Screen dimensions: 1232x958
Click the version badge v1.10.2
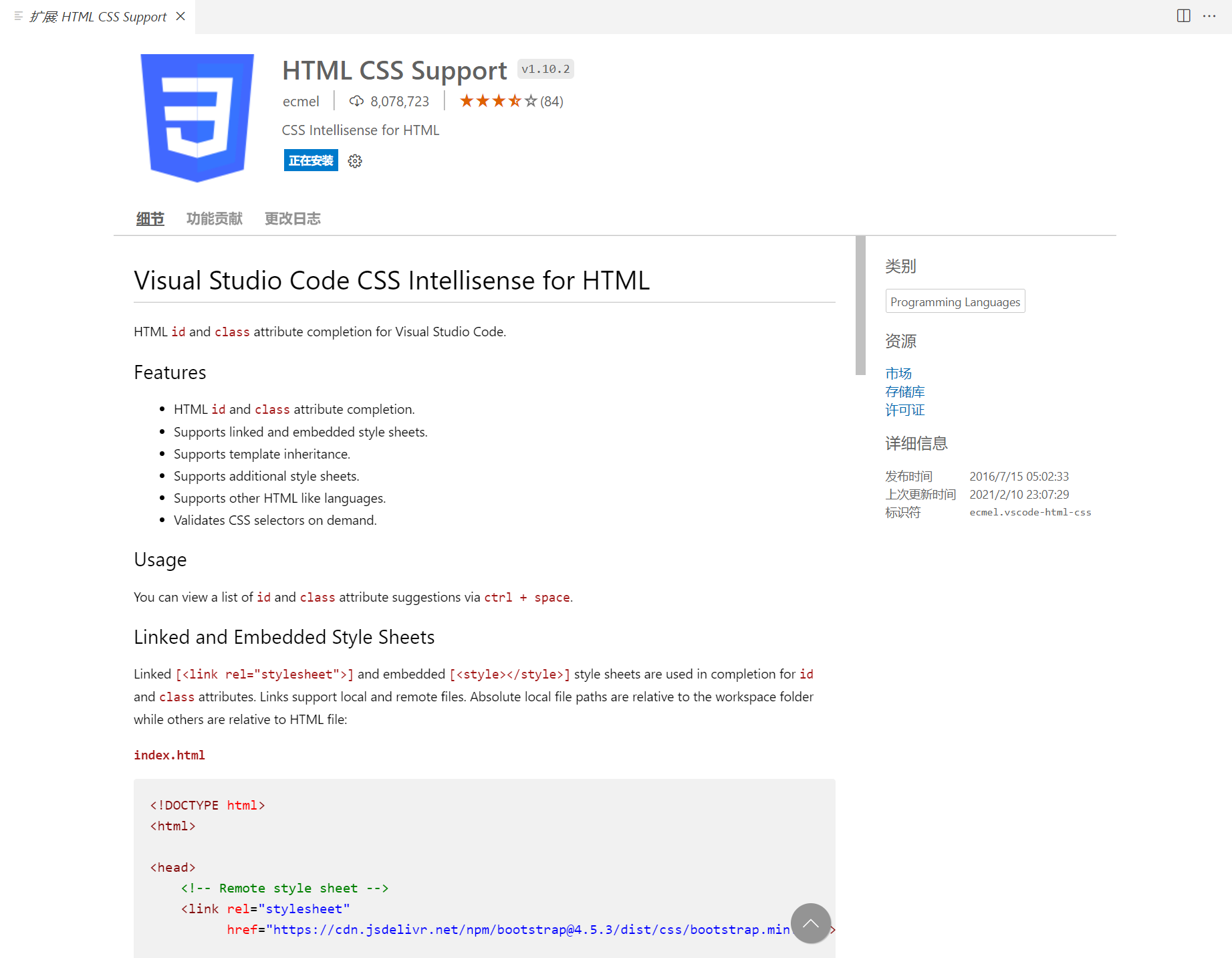click(x=545, y=69)
